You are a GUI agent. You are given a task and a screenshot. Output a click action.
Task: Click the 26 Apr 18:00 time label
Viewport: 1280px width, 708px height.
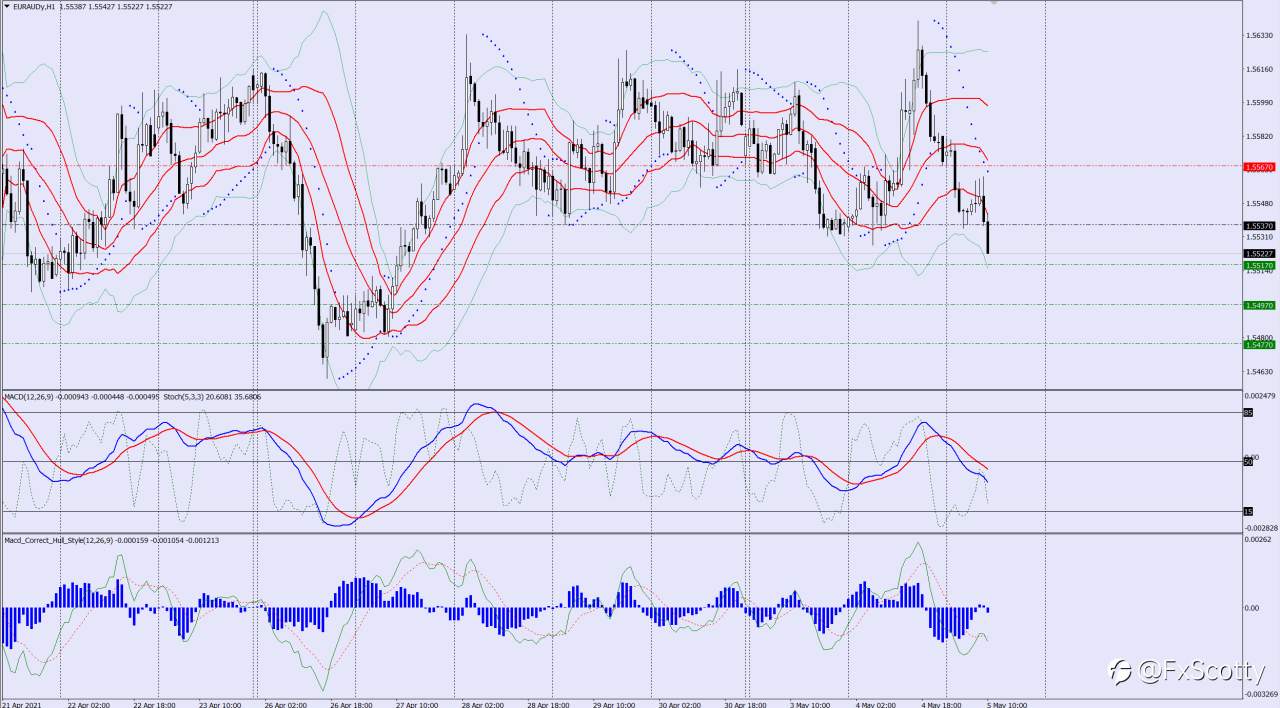352,703
